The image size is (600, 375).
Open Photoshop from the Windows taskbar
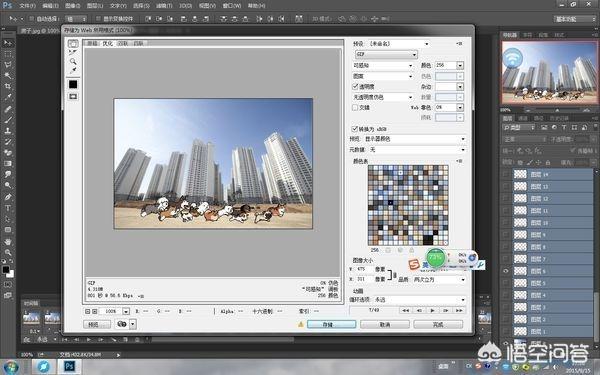(x=69, y=366)
